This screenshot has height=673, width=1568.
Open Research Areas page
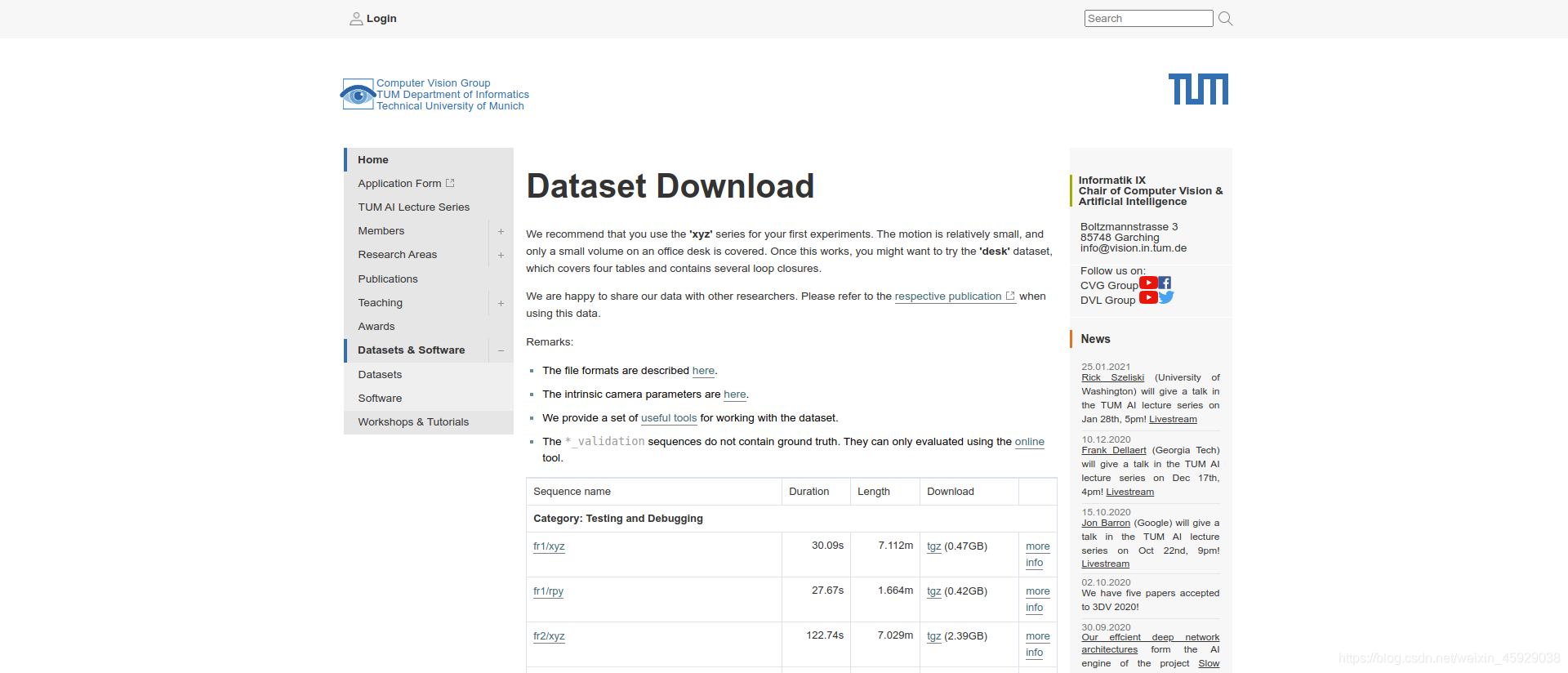pyautogui.click(x=398, y=255)
